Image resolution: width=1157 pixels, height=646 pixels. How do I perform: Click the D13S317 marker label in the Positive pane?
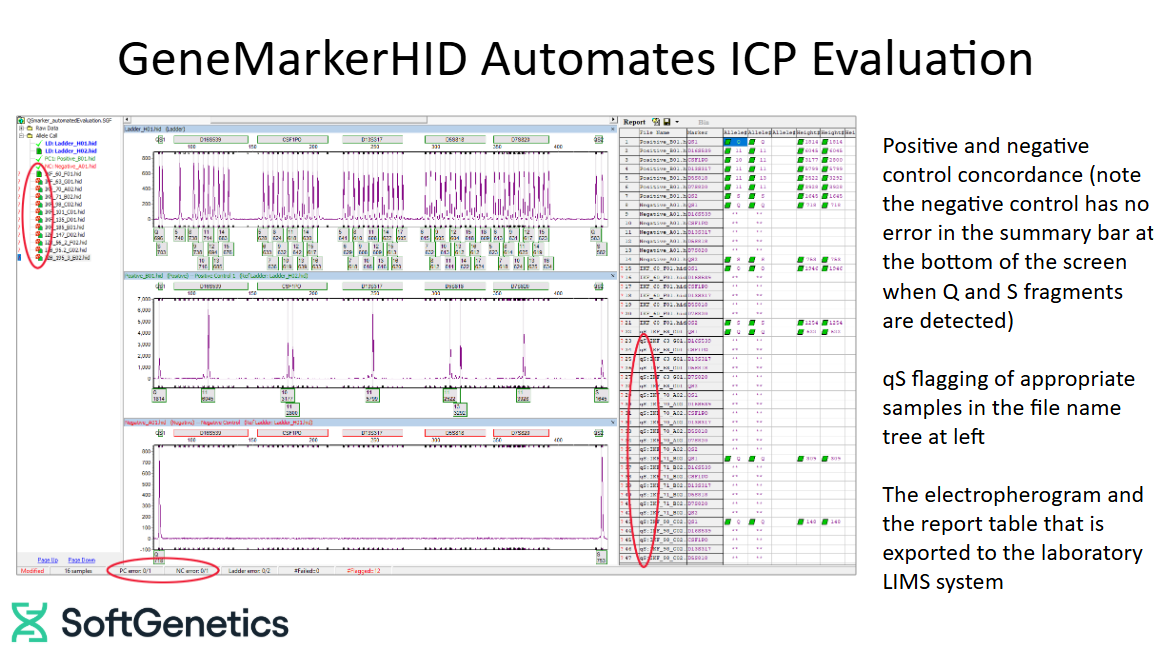pos(372,286)
